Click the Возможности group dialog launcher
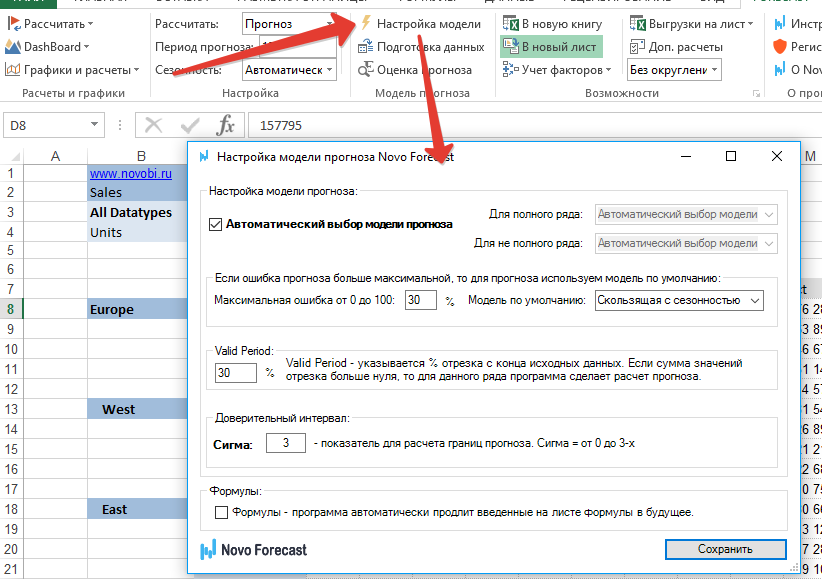The width and height of the screenshot is (822, 579). (x=756, y=93)
